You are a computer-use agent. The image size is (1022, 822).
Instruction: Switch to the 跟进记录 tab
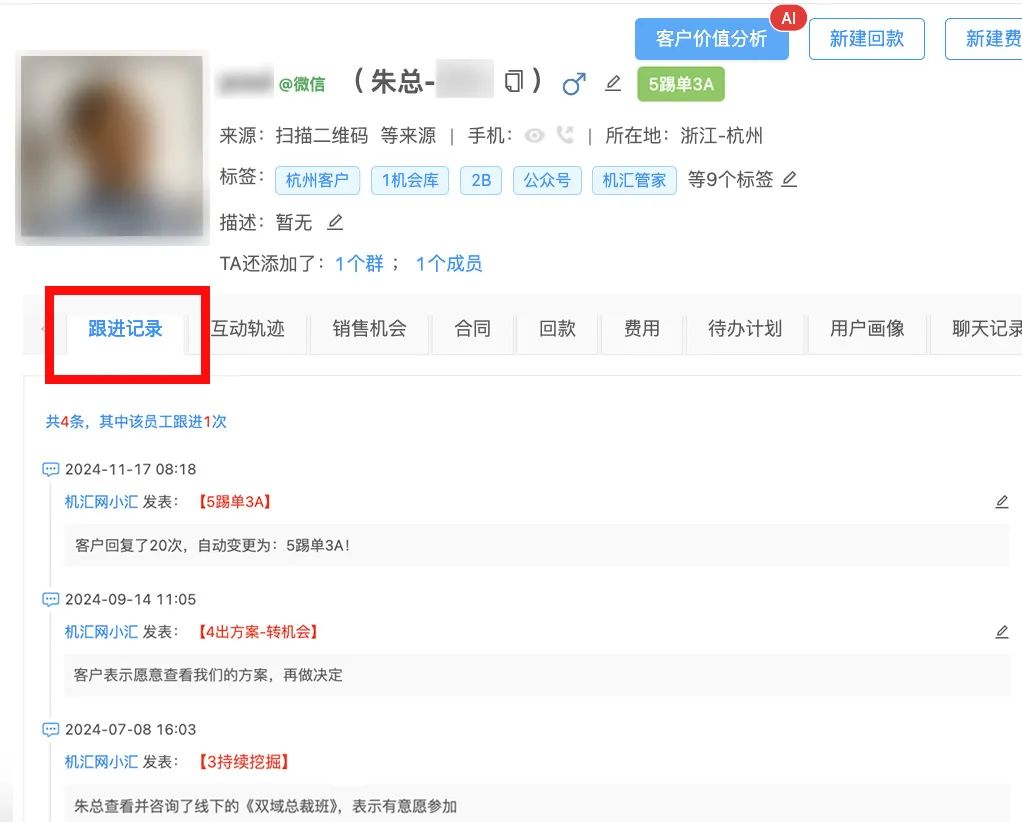click(x=125, y=329)
